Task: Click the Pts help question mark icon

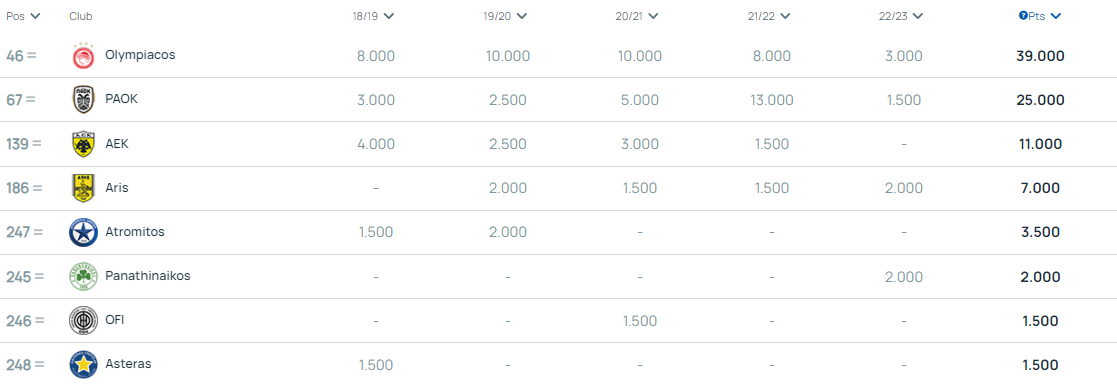Action: pos(1023,16)
